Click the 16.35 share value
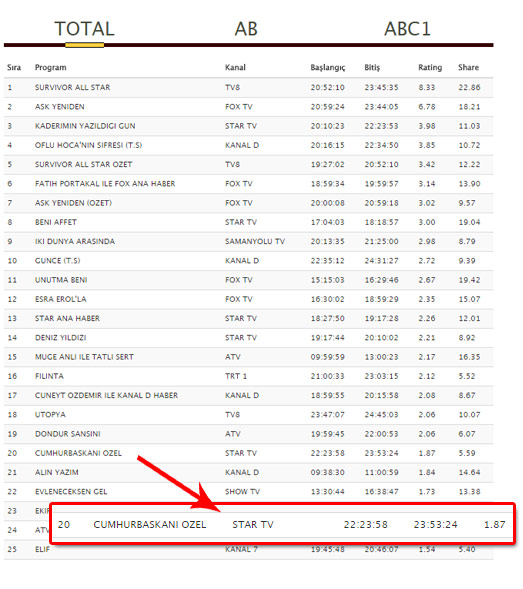This screenshot has height=589, width=523. click(469, 357)
